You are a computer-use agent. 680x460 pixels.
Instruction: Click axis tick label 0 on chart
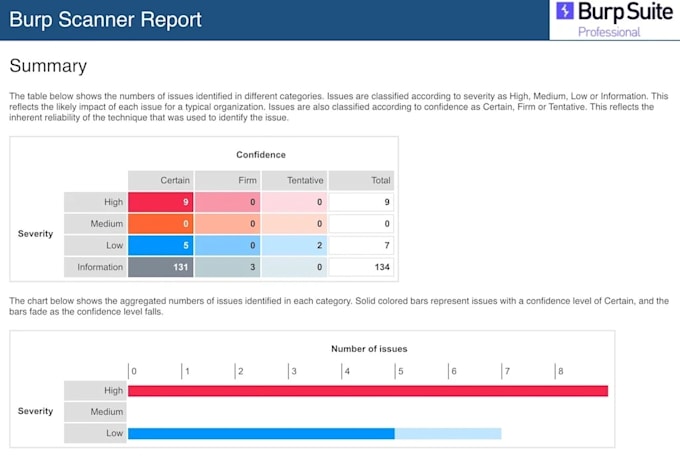pos(134,372)
